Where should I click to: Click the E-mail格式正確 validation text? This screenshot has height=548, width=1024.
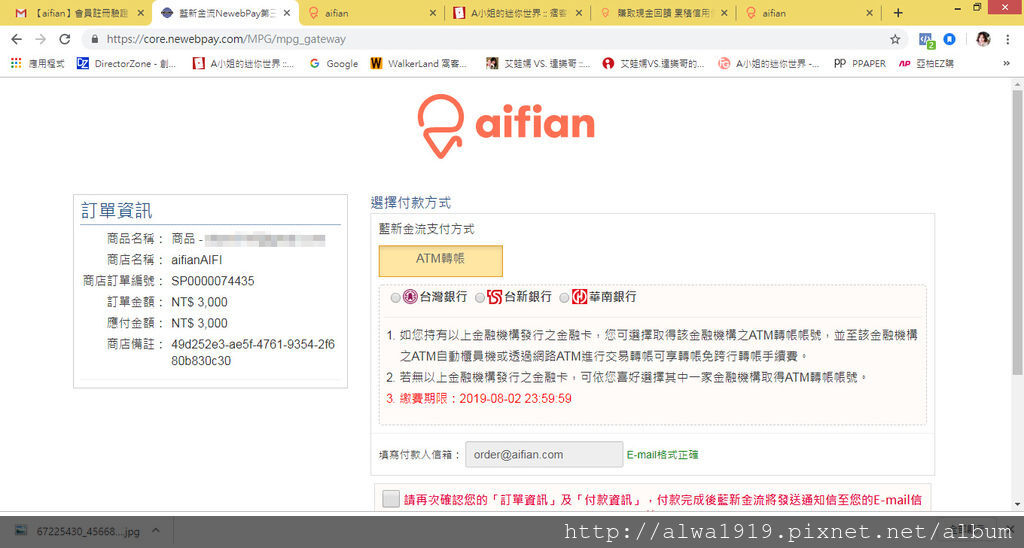coord(662,455)
